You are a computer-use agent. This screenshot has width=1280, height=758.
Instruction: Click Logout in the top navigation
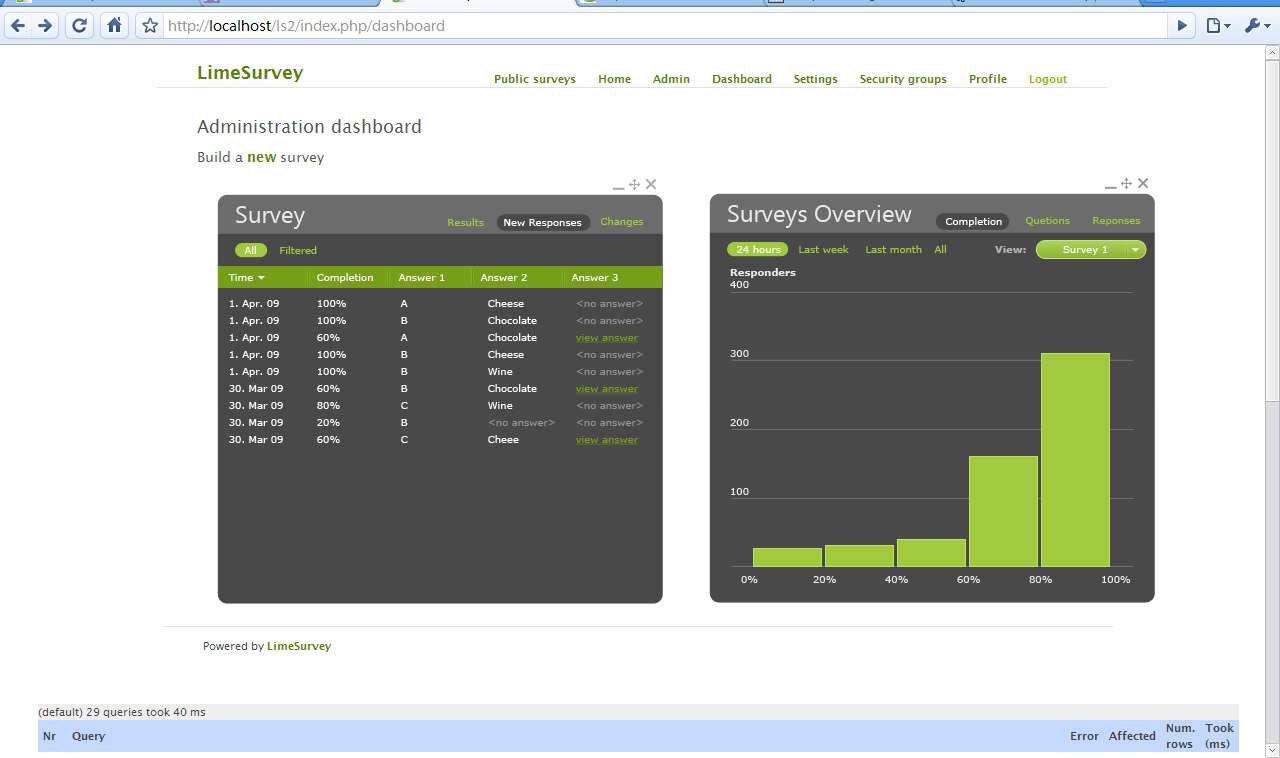[x=1047, y=79]
